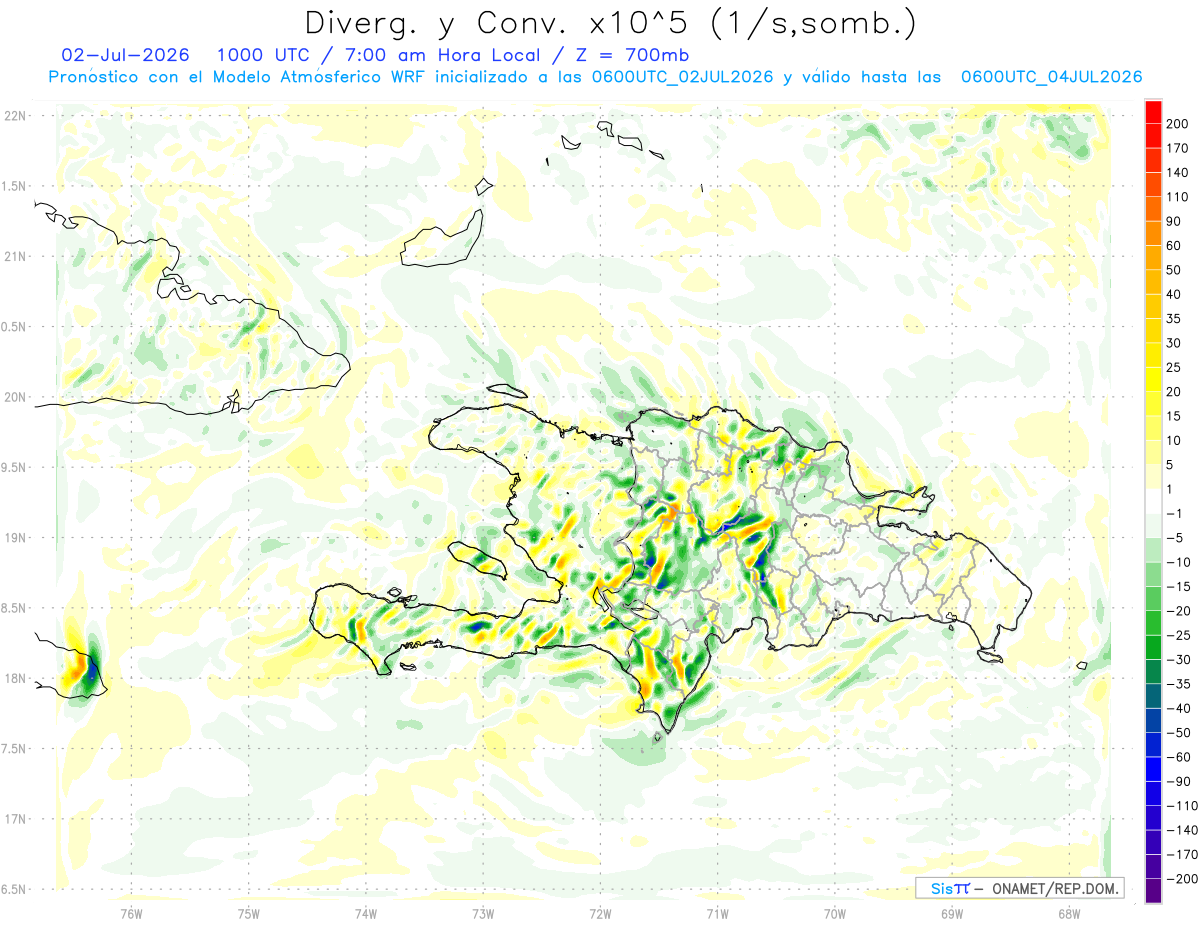Click the longitude label '73W'
The width and height of the screenshot is (1200, 927).
coord(482,913)
